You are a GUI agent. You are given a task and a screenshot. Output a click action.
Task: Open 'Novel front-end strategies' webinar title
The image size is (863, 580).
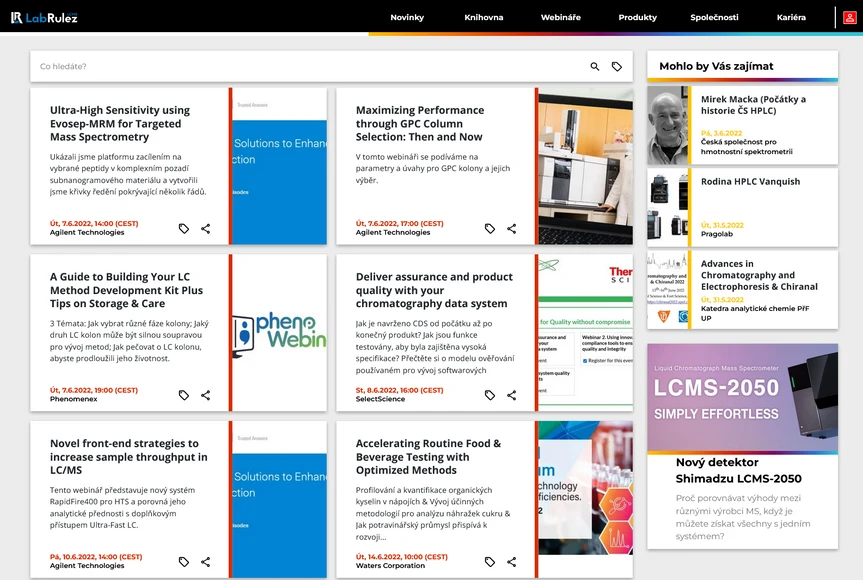click(129, 457)
